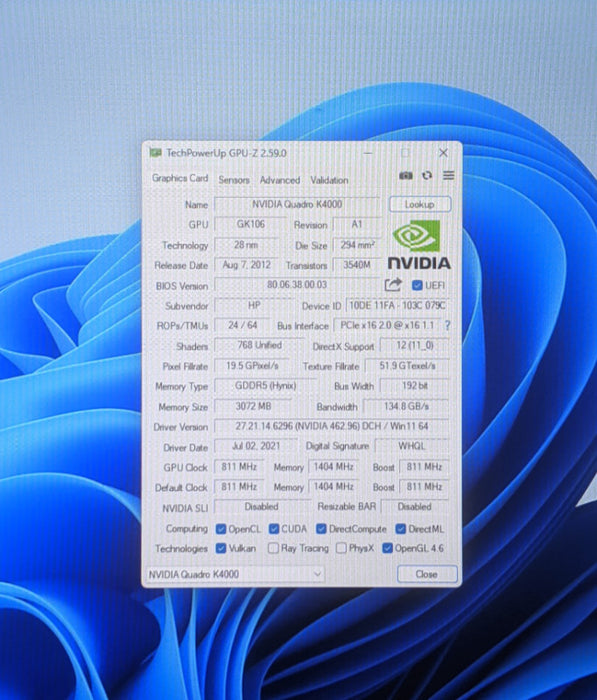
Task: Click the Pixel Fillrate value 19.5 GPixel/s
Action: point(252,366)
